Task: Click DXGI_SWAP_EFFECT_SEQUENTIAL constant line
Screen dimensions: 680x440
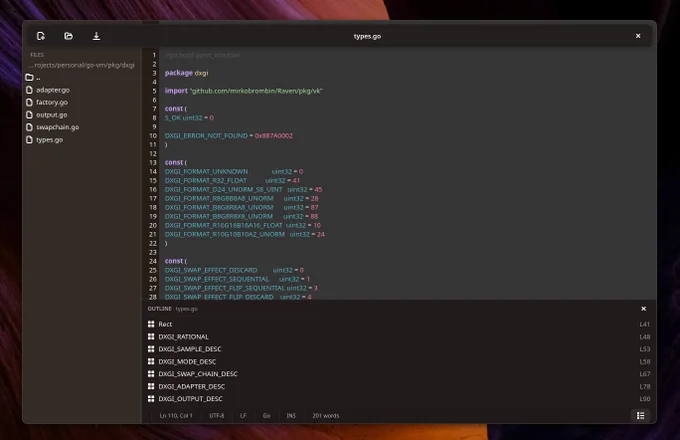Action: (x=237, y=279)
